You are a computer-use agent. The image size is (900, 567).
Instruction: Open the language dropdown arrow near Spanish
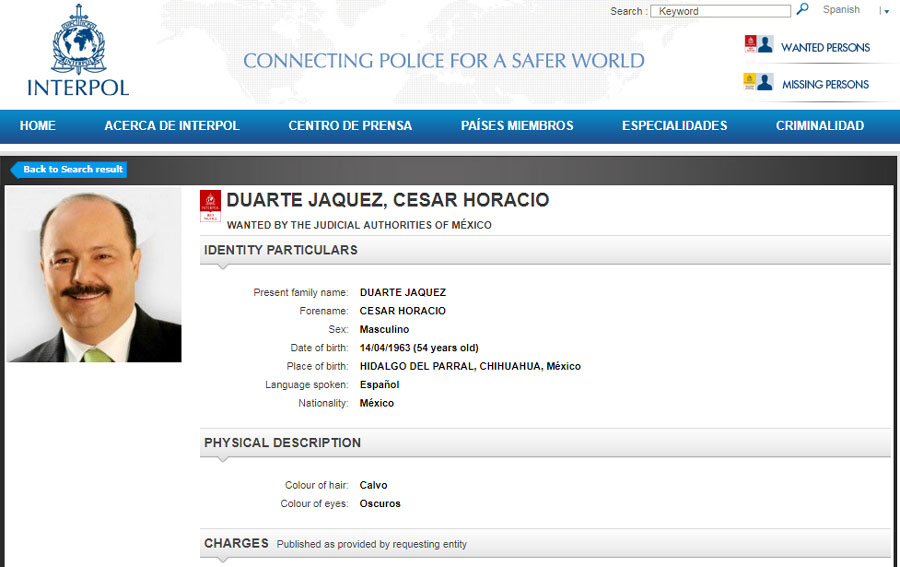(x=886, y=11)
